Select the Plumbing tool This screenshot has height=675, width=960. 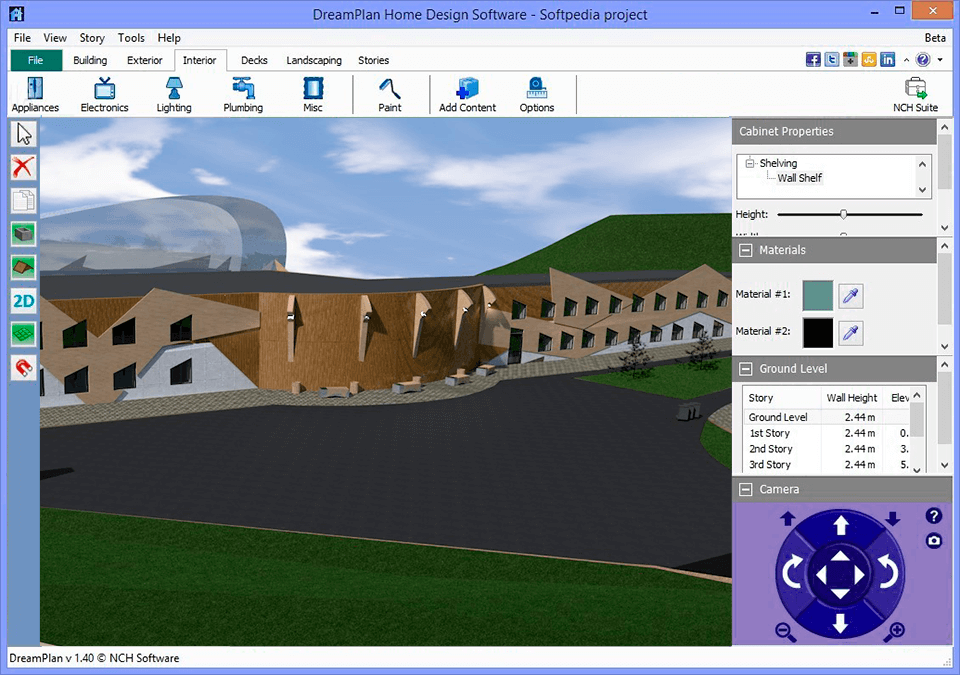(242, 94)
